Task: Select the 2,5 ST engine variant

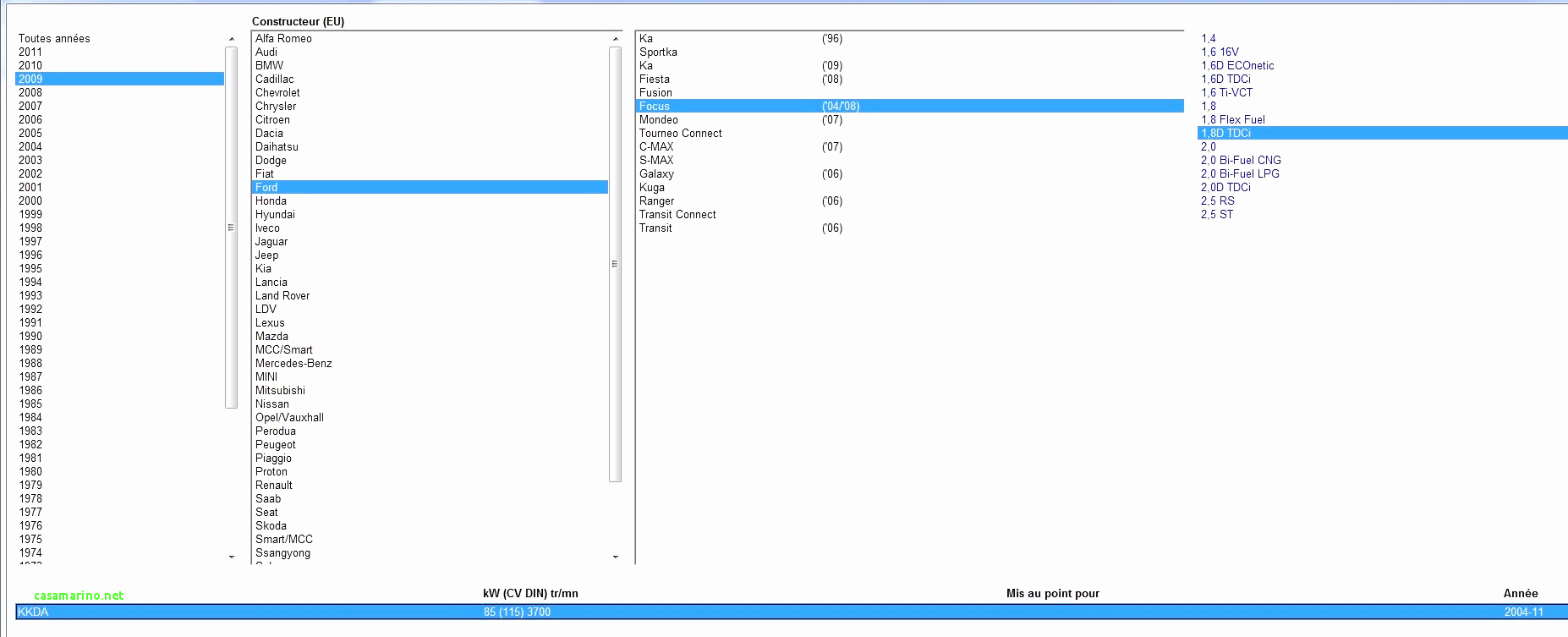Action: click(x=1217, y=214)
